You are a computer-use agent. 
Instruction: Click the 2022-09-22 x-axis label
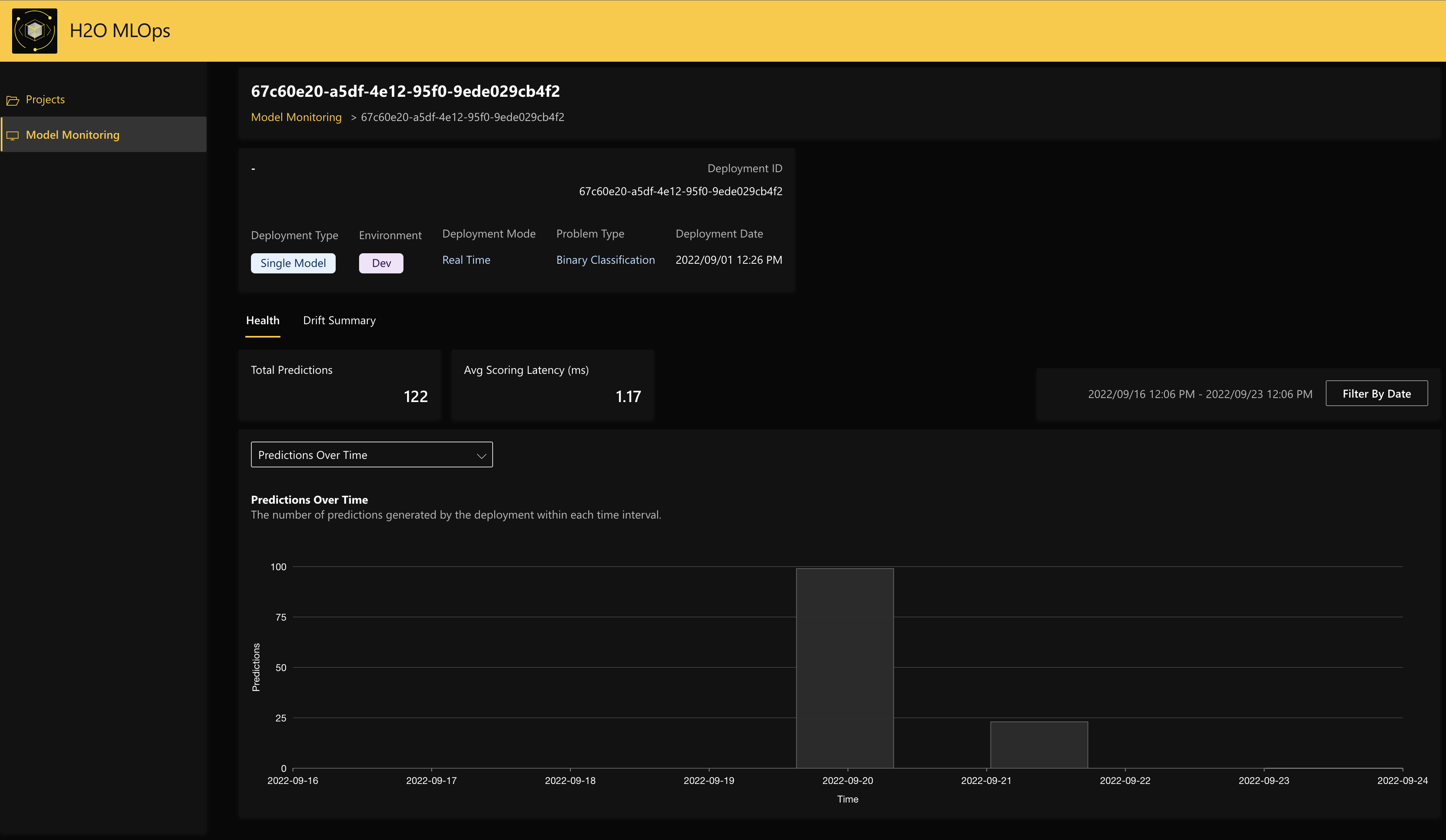[x=1125, y=780]
